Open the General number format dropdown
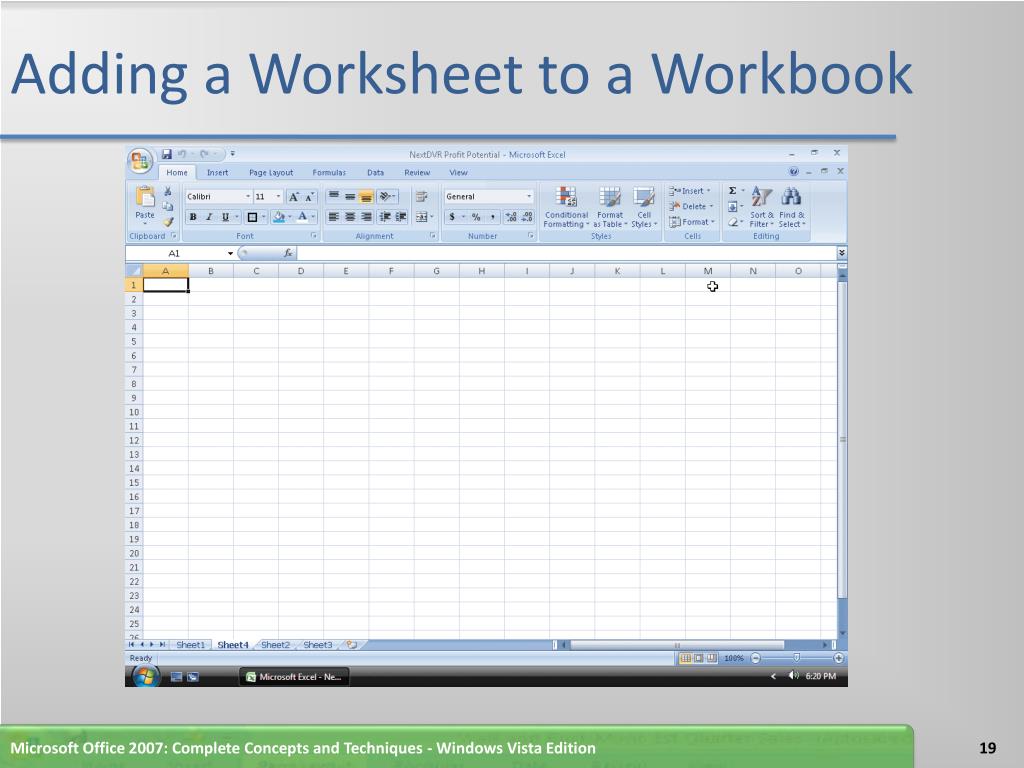1024x768 pixels. (x=529, y=197)
